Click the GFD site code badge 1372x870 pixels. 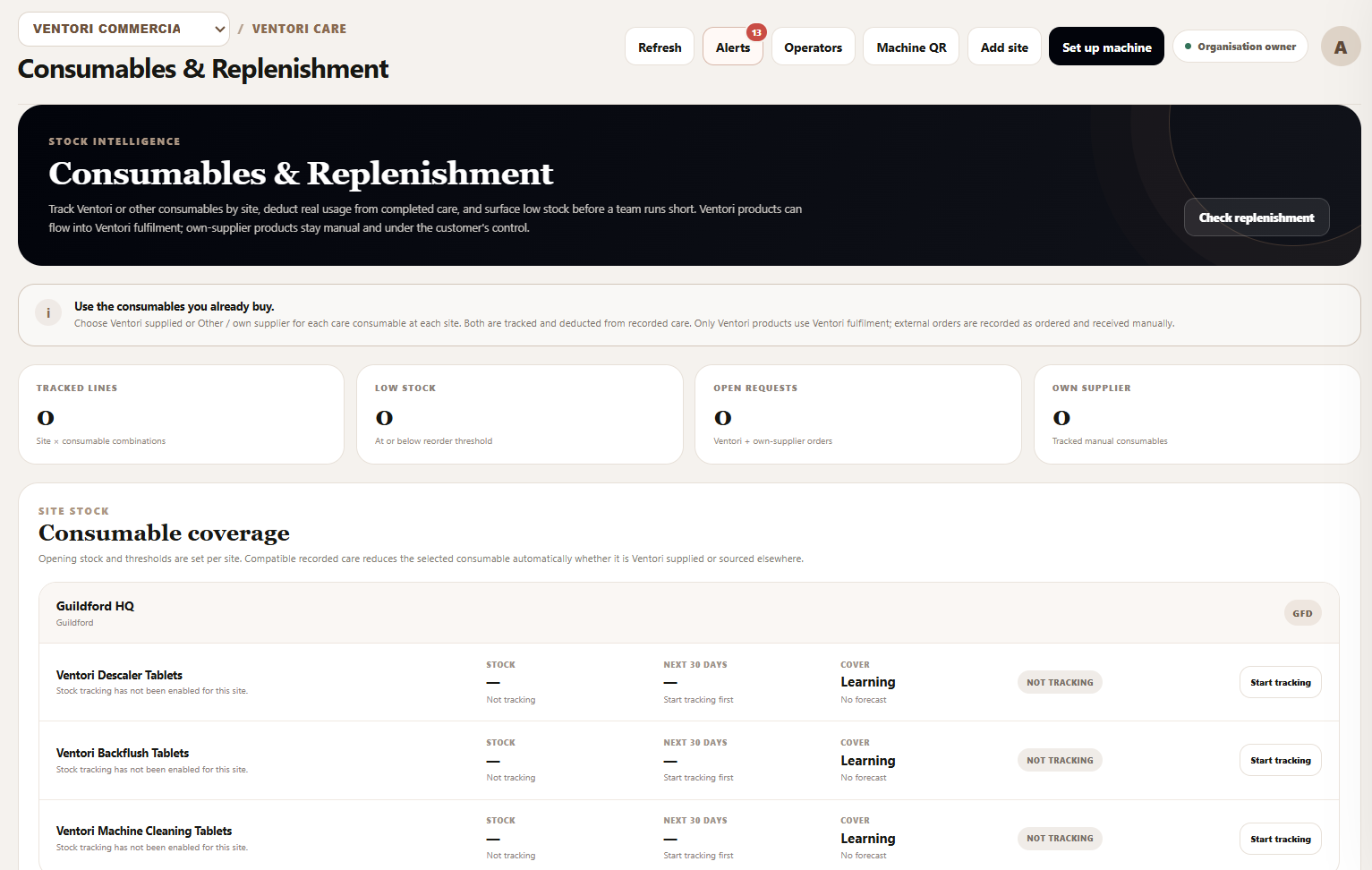click(x=1302, y=613)
